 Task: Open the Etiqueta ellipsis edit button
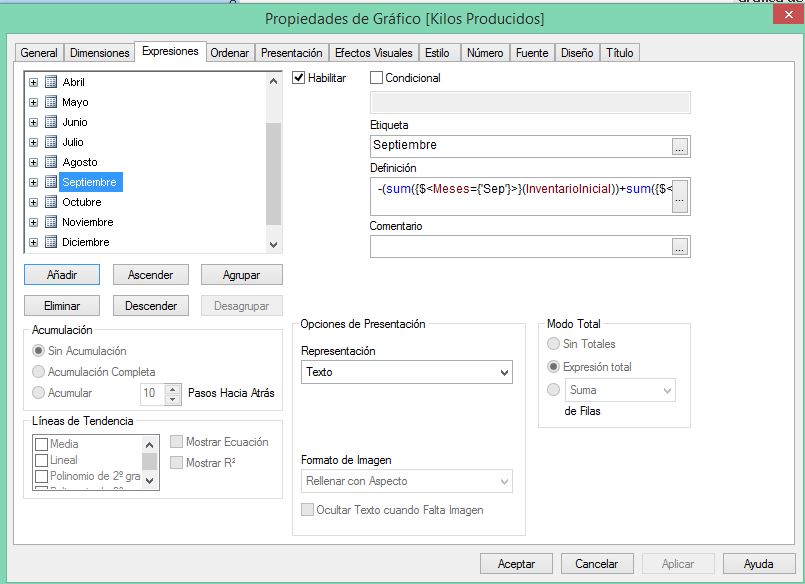pyautogui.click(x=680, y=146)
